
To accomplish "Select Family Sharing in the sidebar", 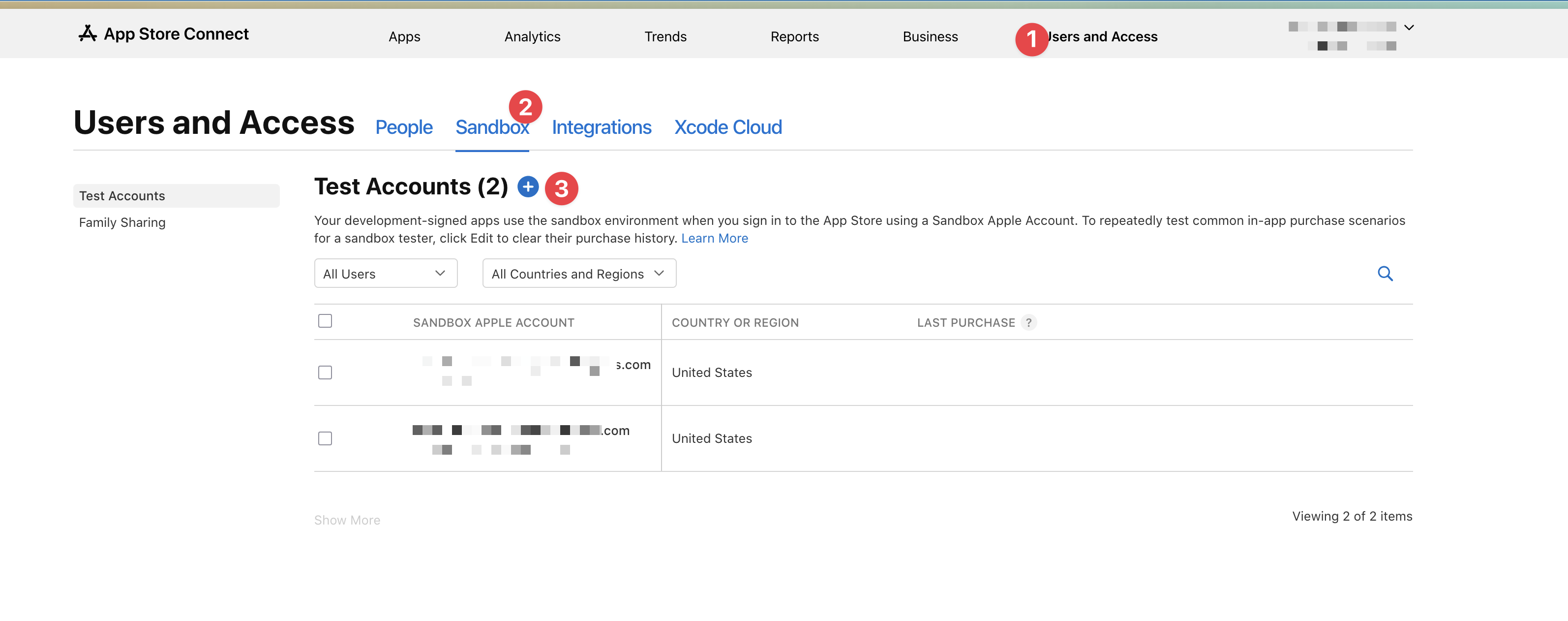I will pyautogui.click(x=122, y=222).
